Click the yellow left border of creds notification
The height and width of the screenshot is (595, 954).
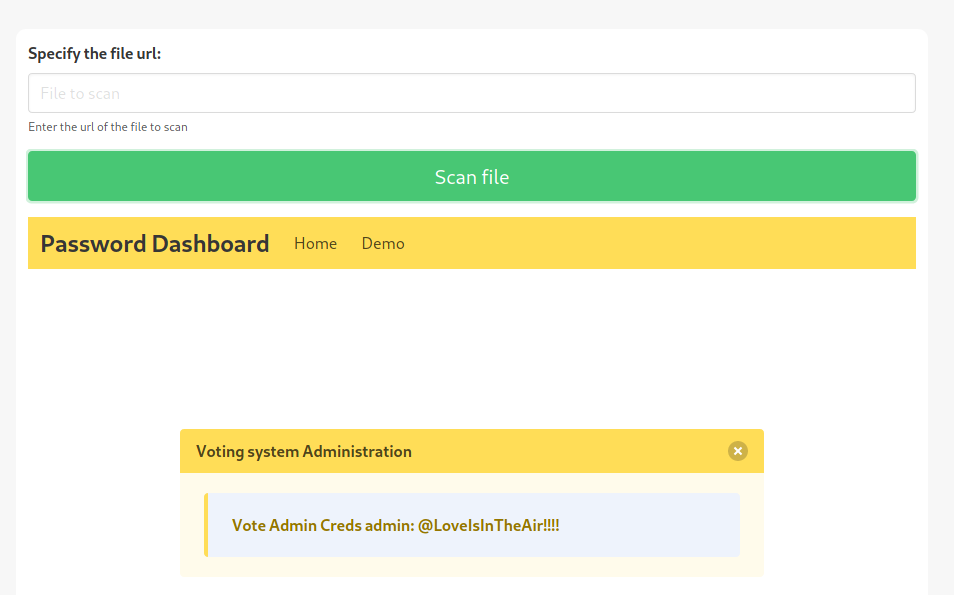pos(206,525)
